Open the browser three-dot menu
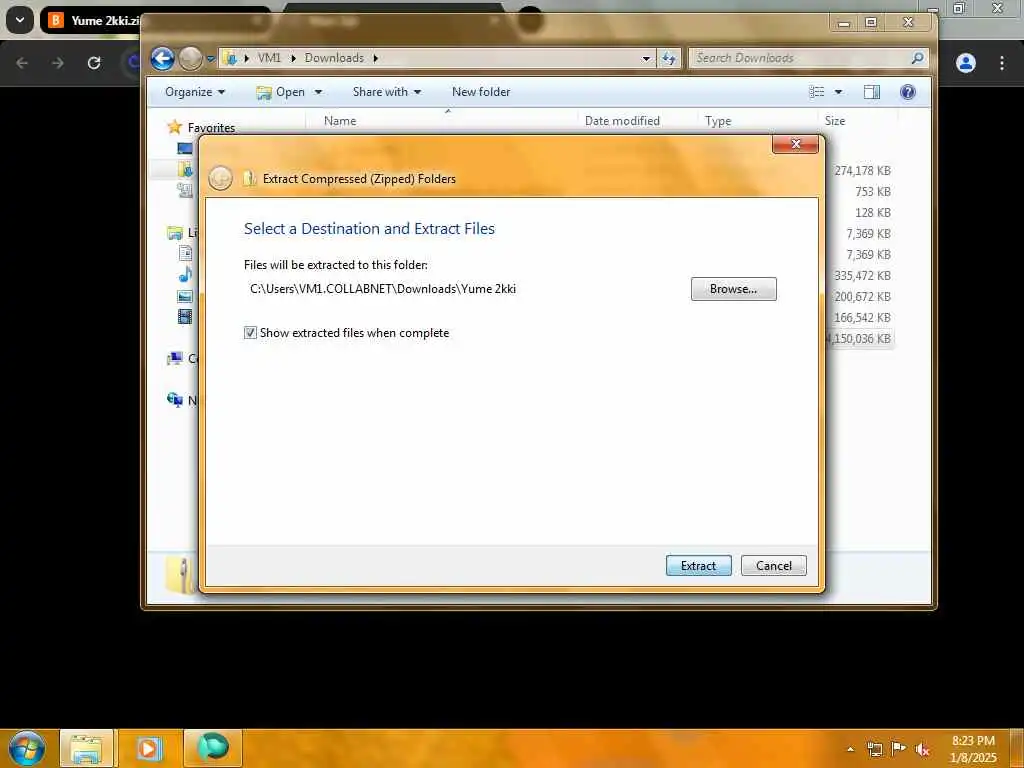 [x=1002, y=63]
